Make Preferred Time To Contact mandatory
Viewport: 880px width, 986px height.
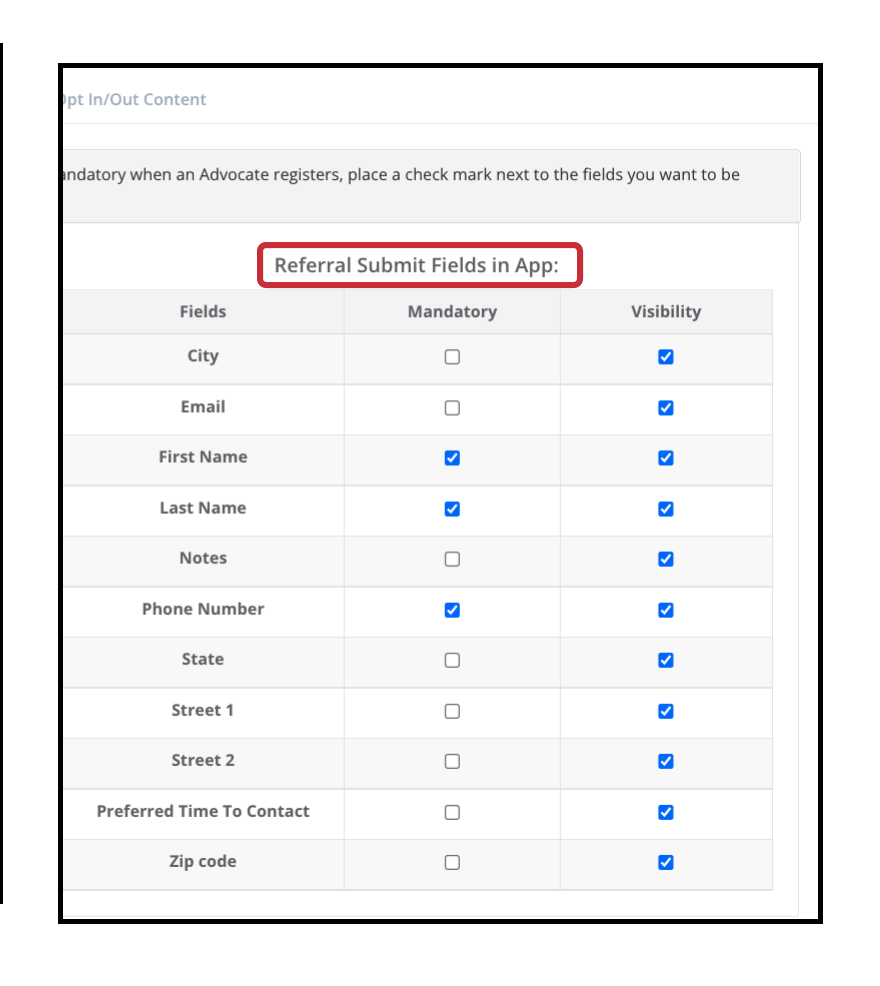(452, 812)
